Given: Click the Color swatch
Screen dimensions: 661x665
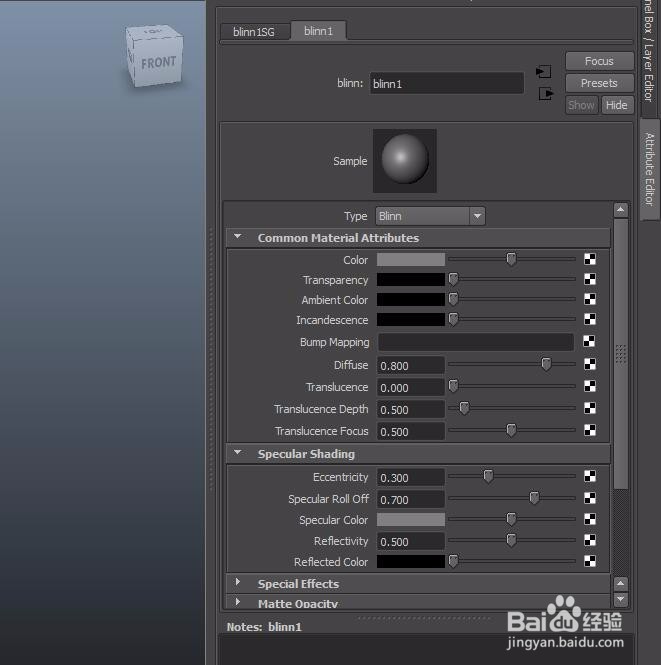Looking at the screenshot, I should point(411,260).
